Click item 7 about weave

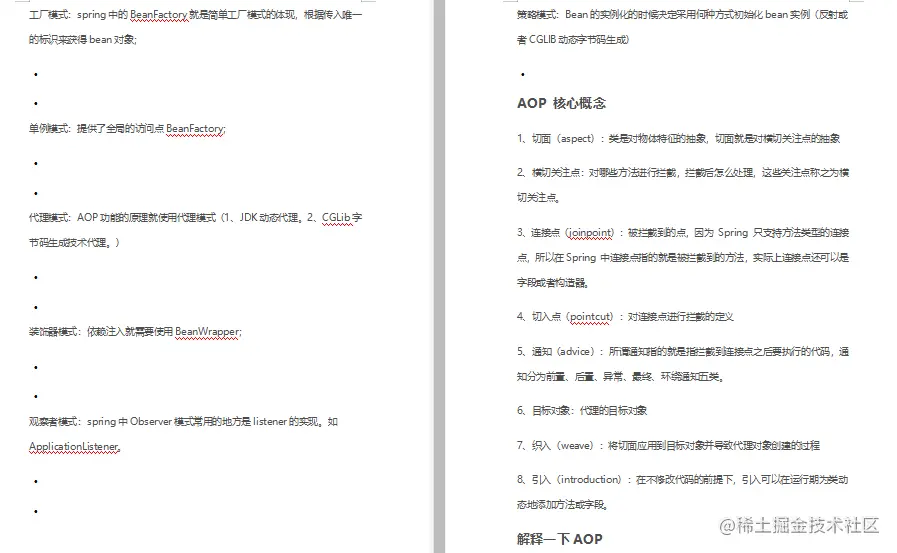(668, 445)
